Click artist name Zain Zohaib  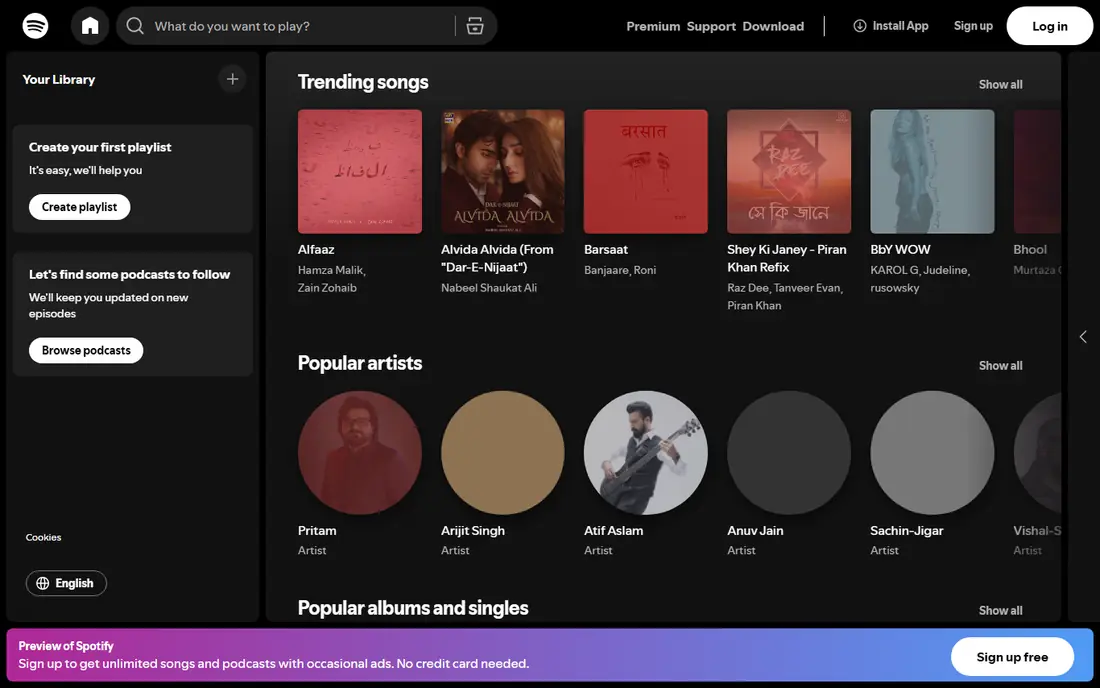pos(327,288)
